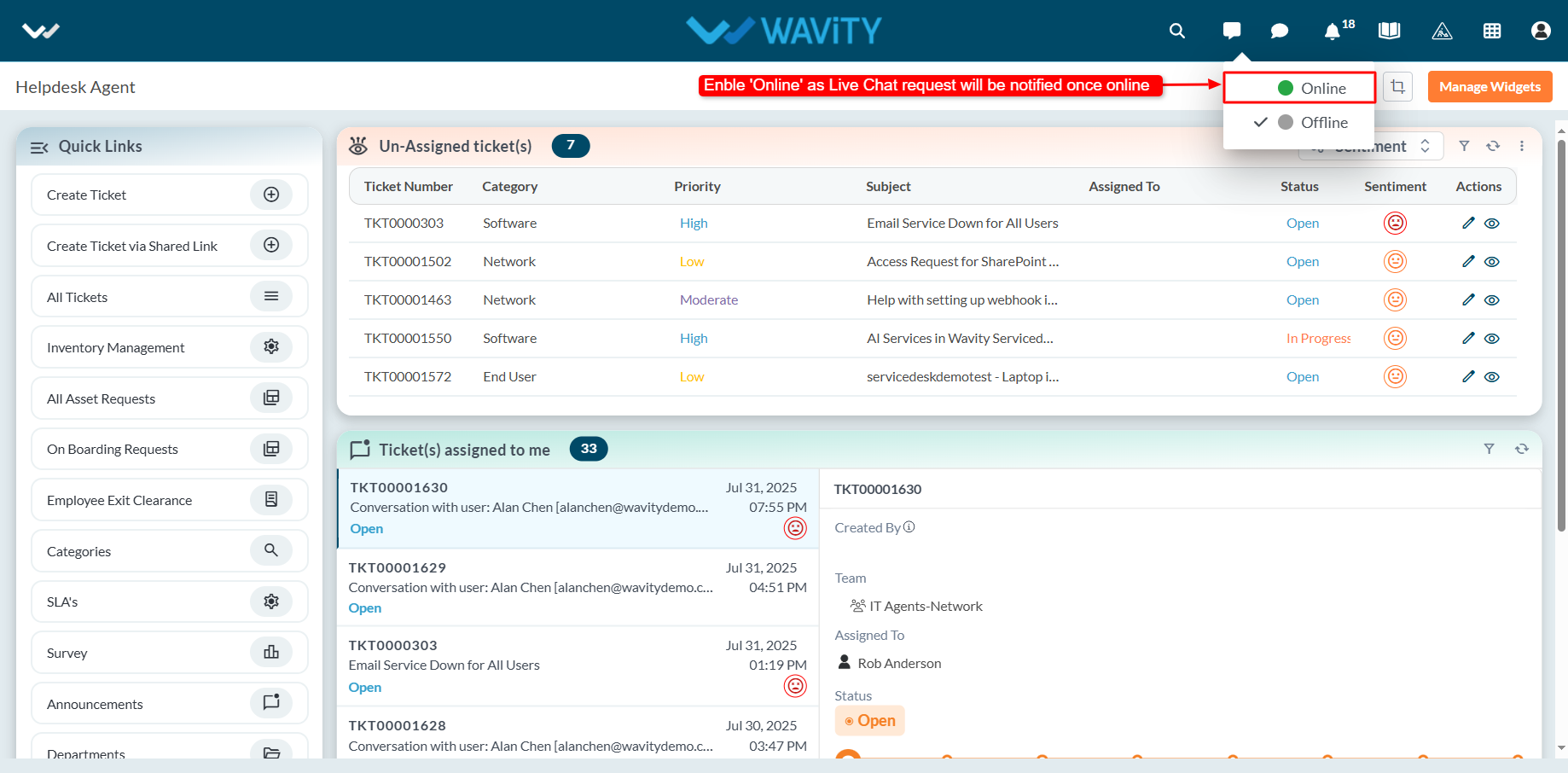Select assigned ticket TKT00001629

578,588
